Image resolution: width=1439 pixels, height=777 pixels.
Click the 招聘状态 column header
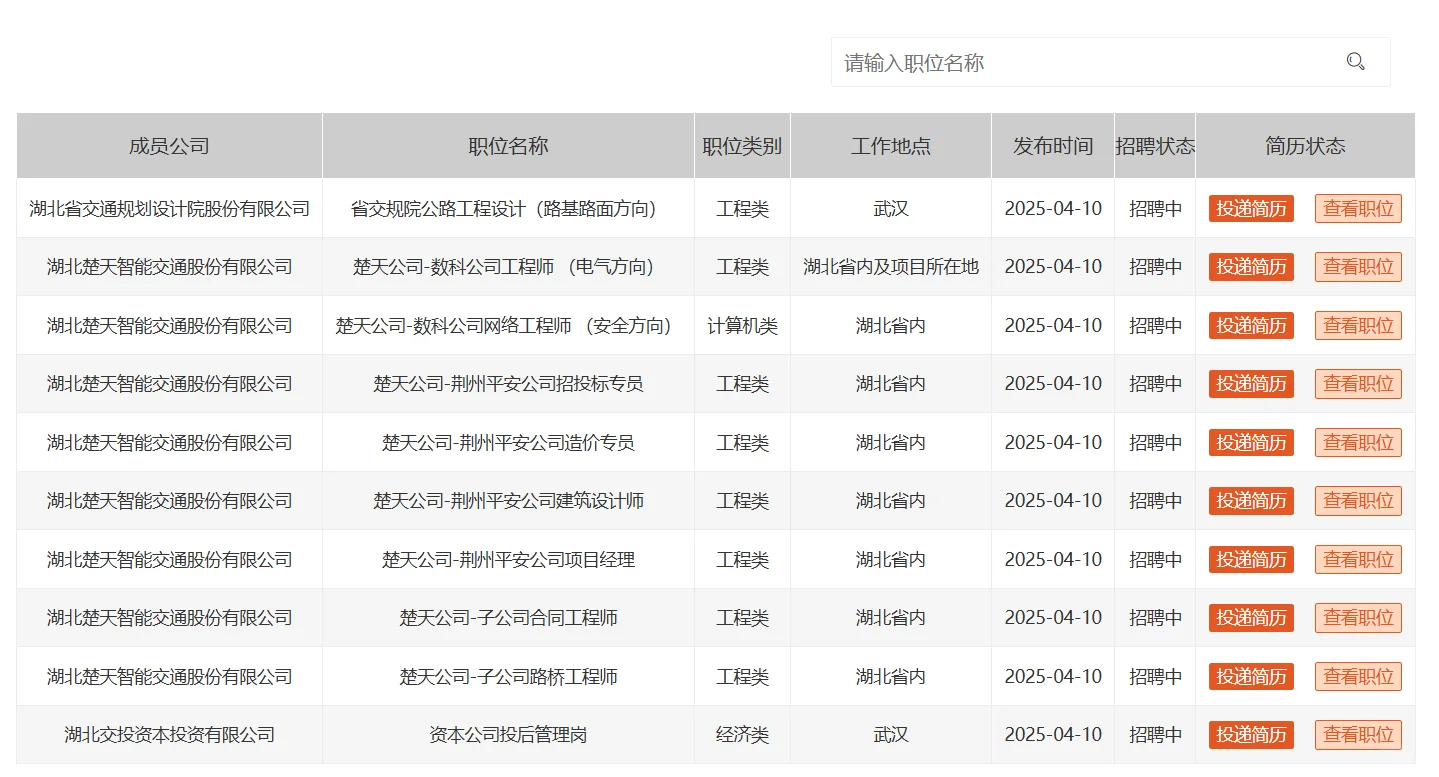(x=1155, y=146)
